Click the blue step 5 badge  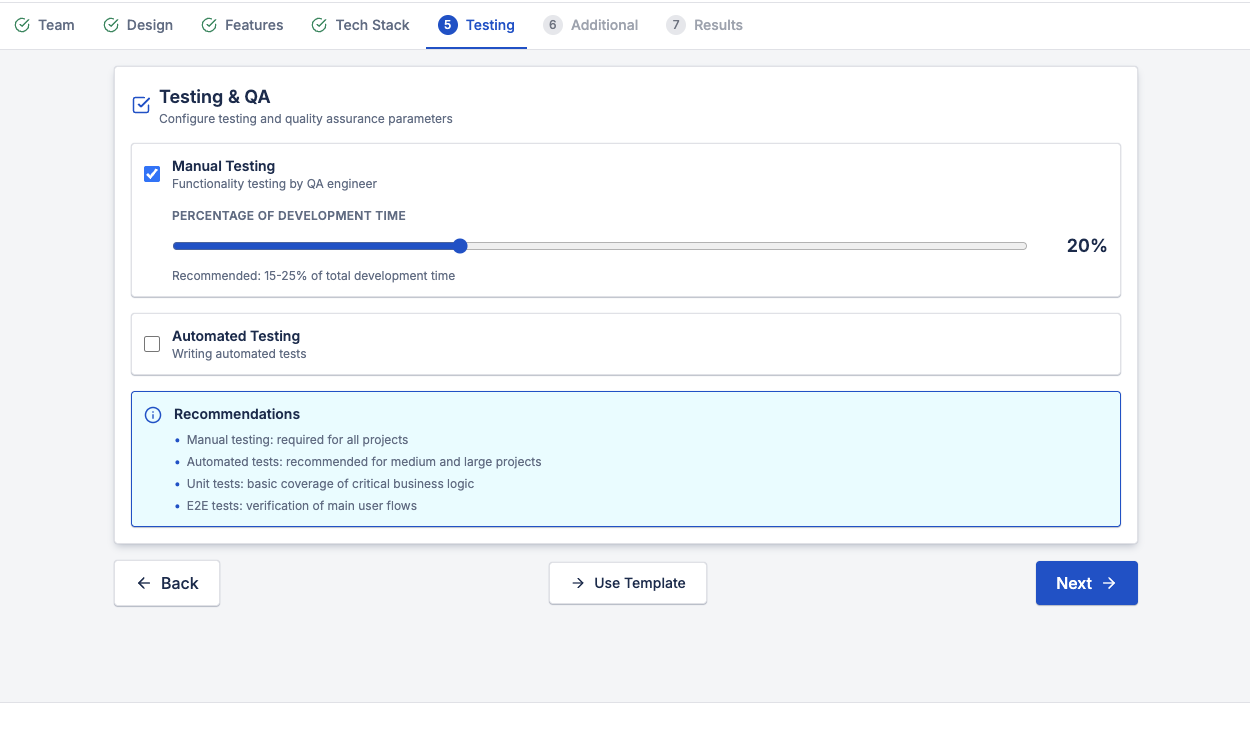447,24
